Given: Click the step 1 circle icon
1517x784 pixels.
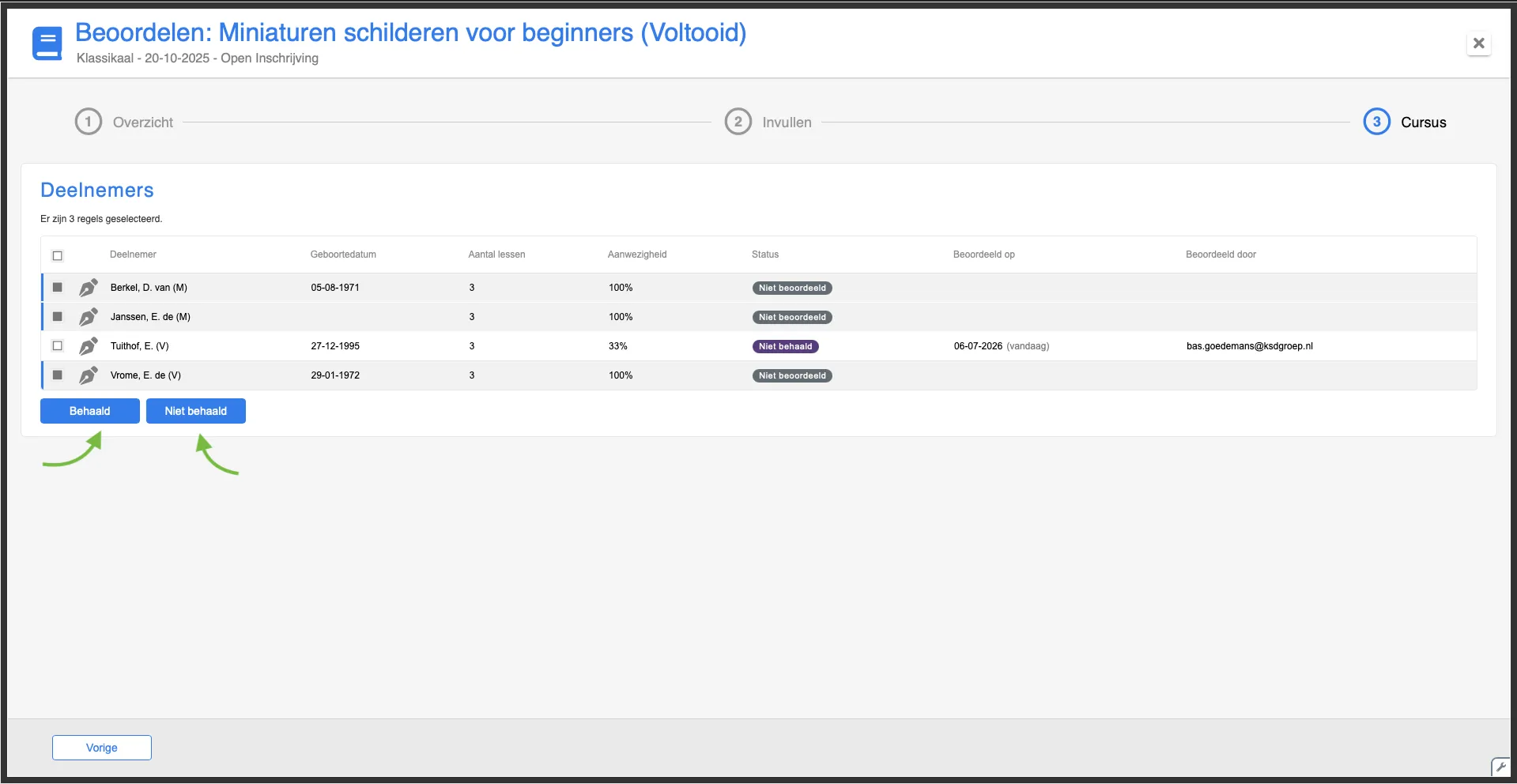Looking at the screenshot, I should tap(89, 122).
